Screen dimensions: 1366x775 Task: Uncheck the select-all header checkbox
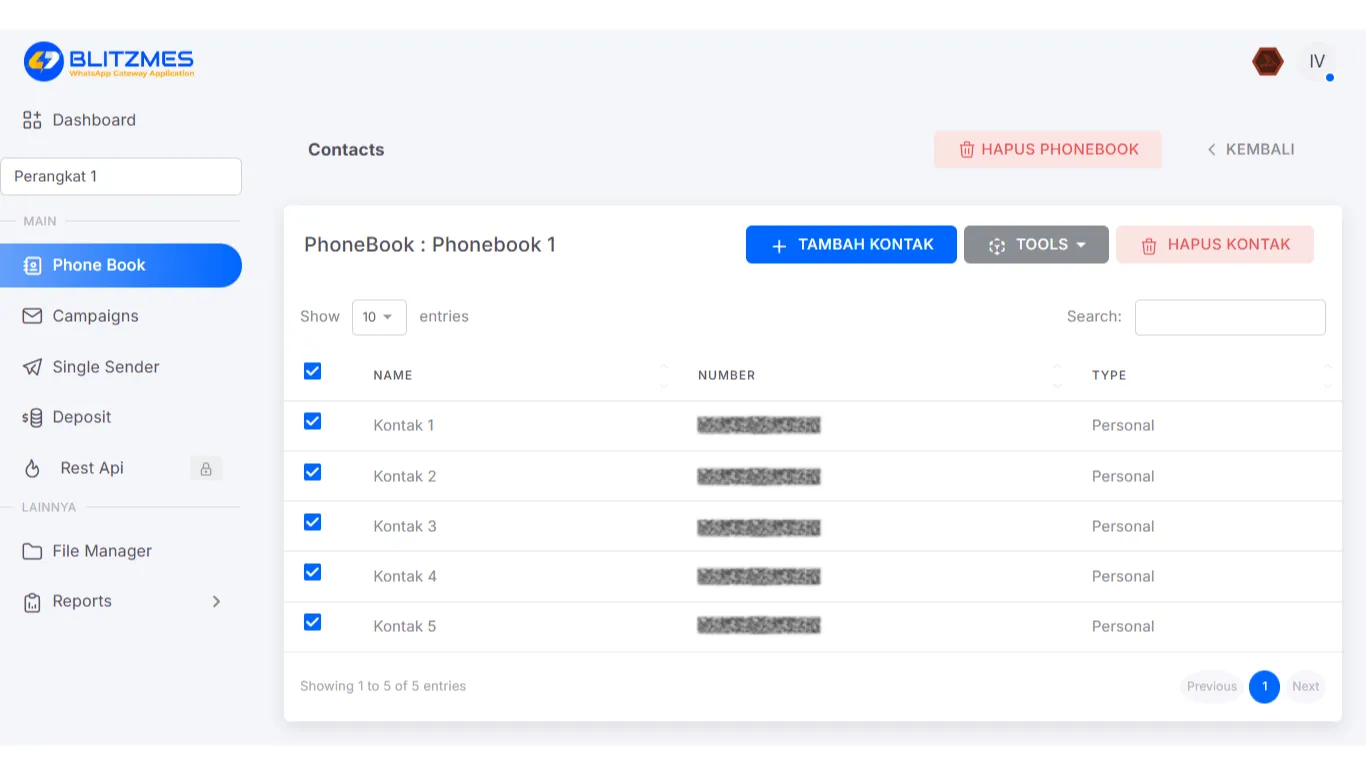(312, 371)
